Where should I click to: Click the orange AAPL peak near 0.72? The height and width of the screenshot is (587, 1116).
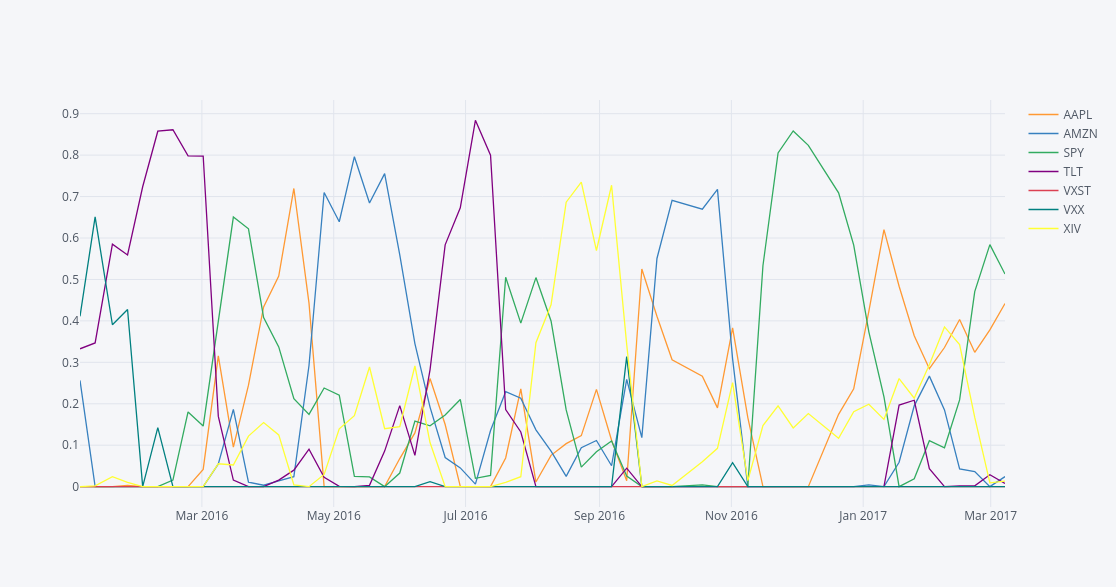coord(294,189)
